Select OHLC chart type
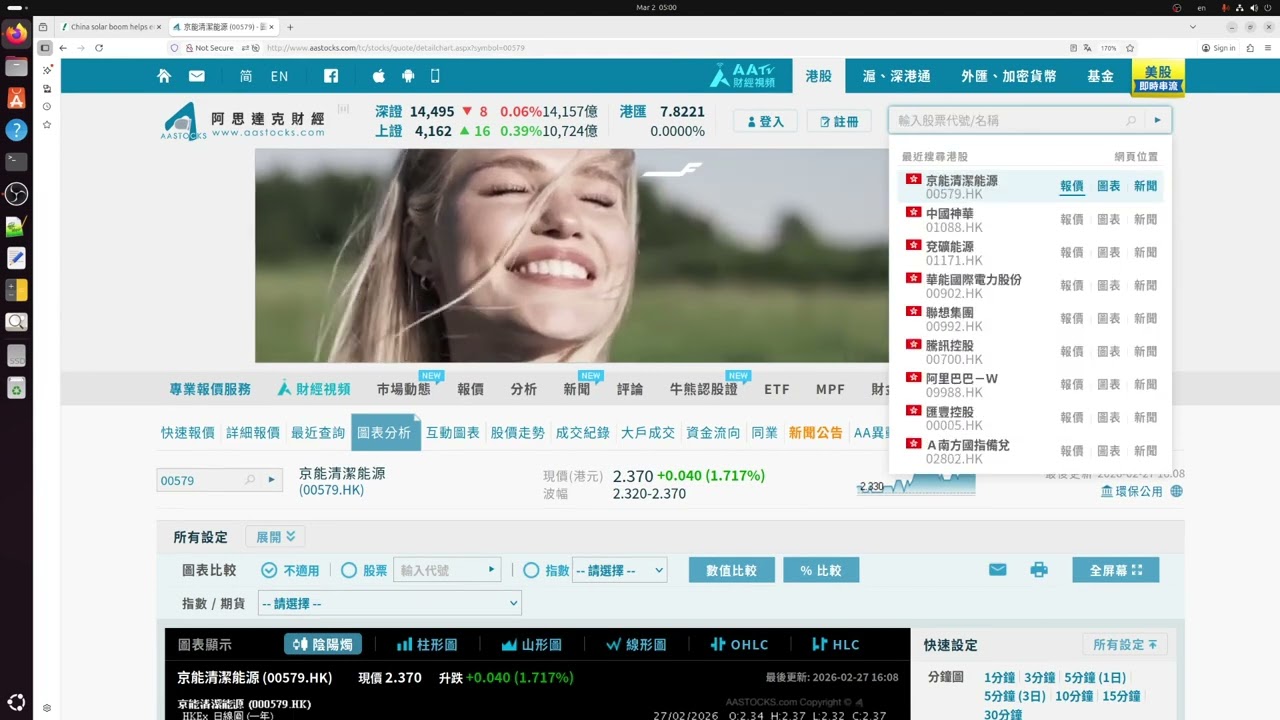1280x720 pixels. [x=739, y=645]
